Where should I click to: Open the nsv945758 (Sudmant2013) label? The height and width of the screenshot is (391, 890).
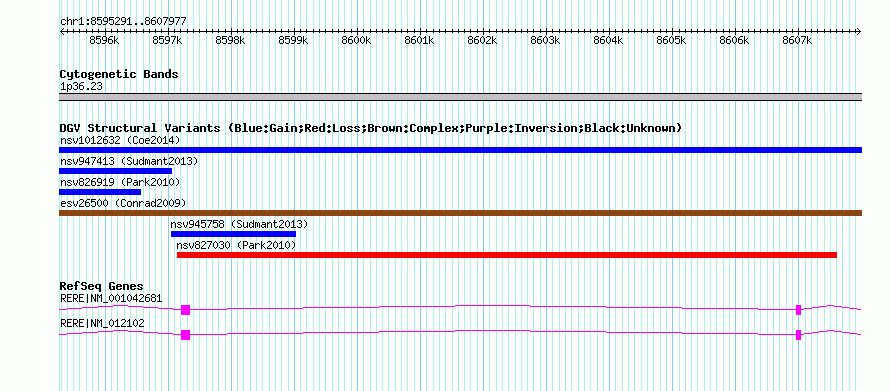[240, 224]
